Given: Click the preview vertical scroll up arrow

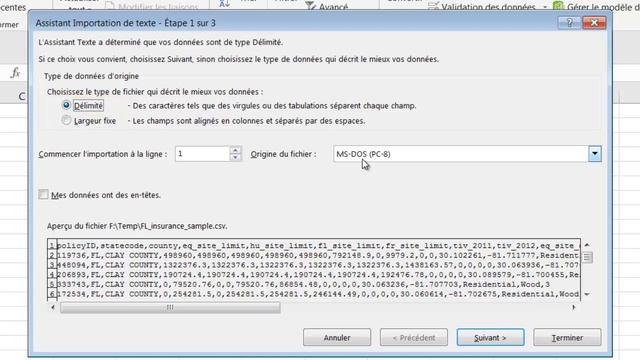Looking at the screenshot, I should pyautogui.click(x=587, y=245).
